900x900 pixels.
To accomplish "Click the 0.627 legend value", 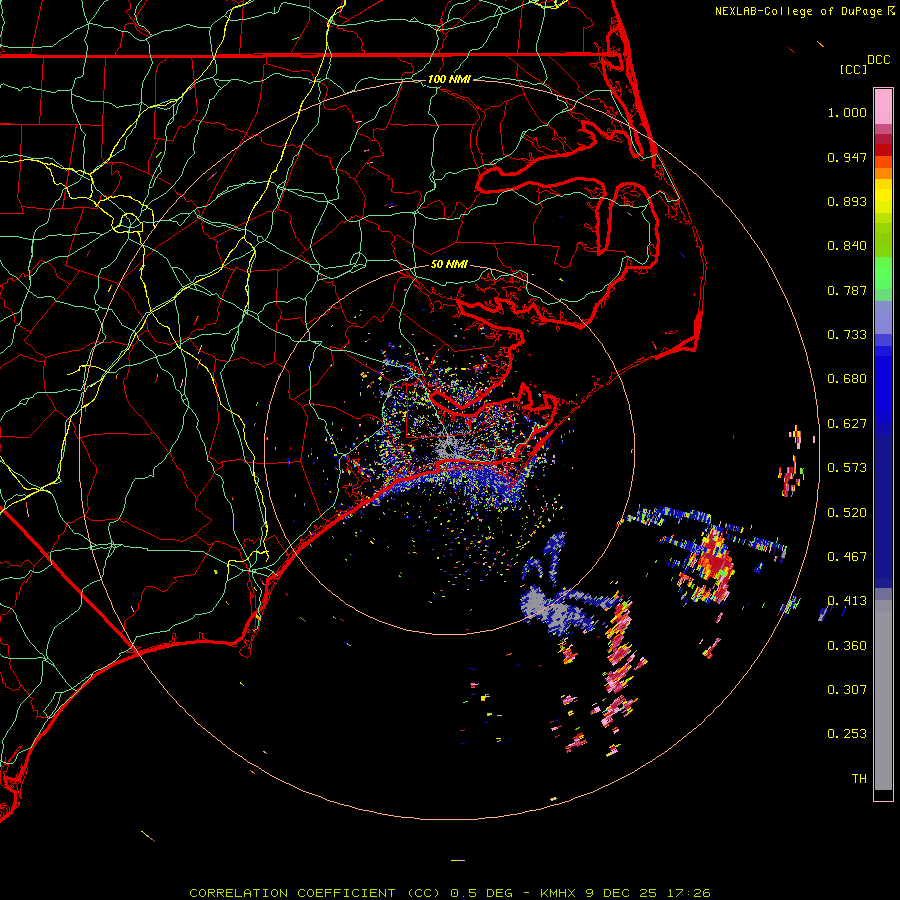I will [847, 424].
